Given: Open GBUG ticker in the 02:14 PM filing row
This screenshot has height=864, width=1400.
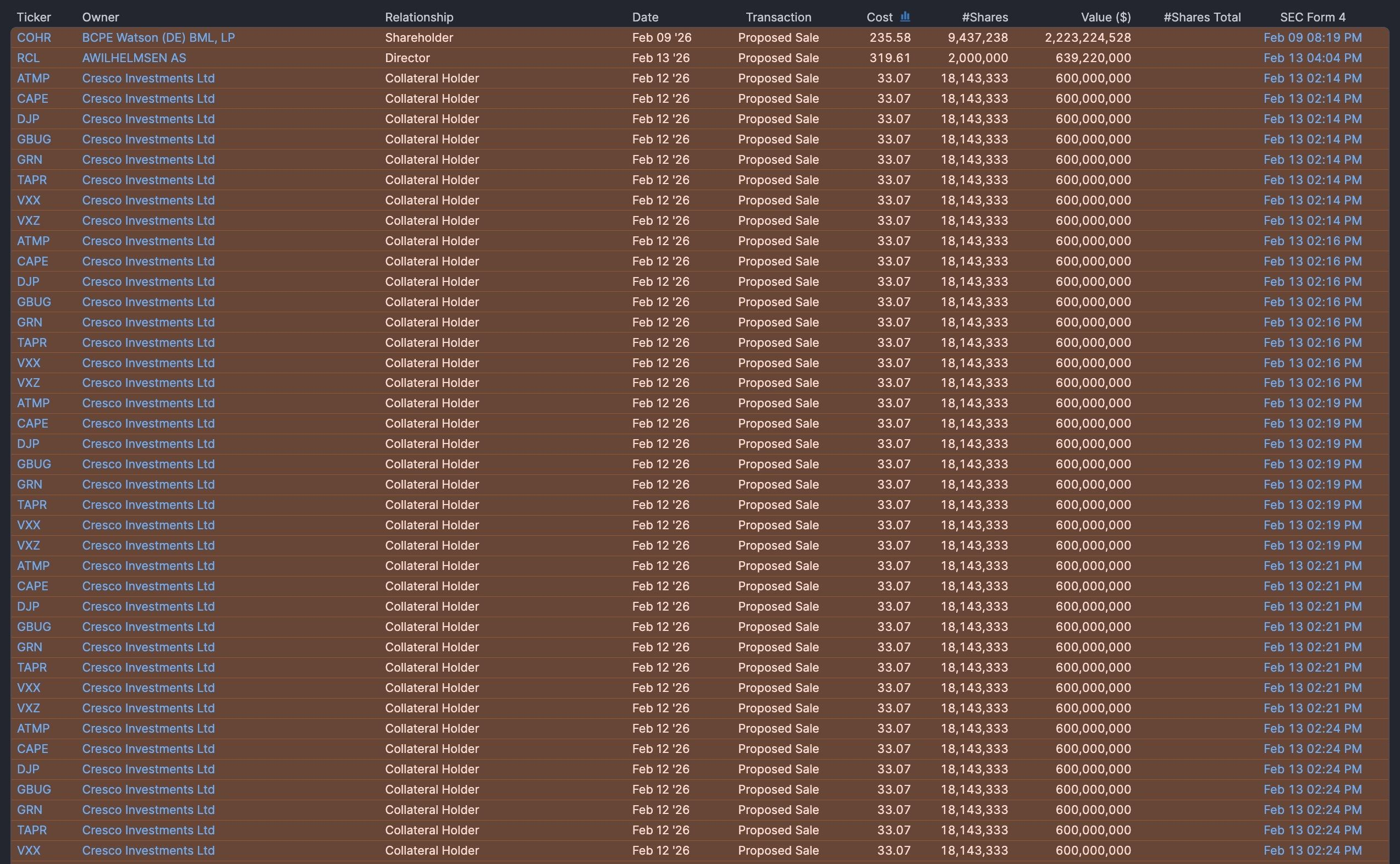Looking at the screenshot, I should tap(34, 140).
